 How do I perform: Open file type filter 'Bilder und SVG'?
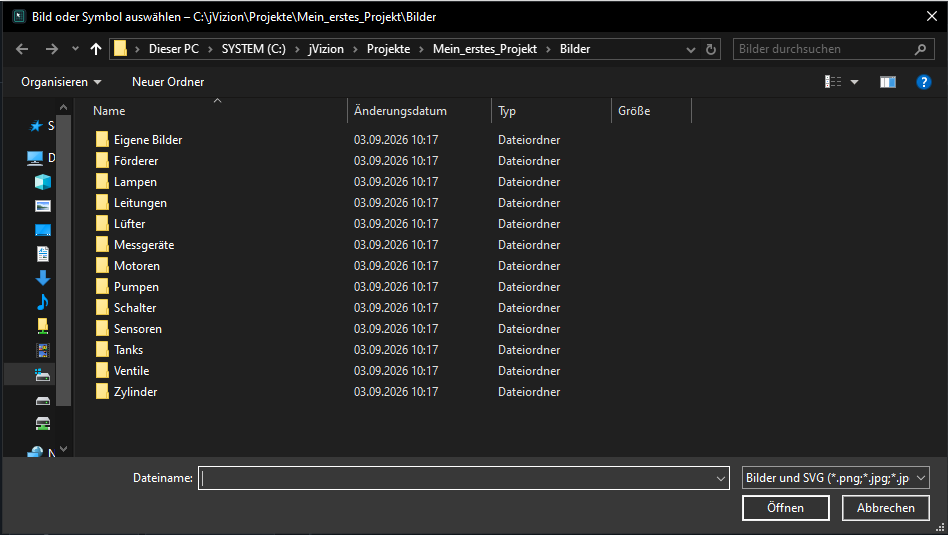pos(836,478)
